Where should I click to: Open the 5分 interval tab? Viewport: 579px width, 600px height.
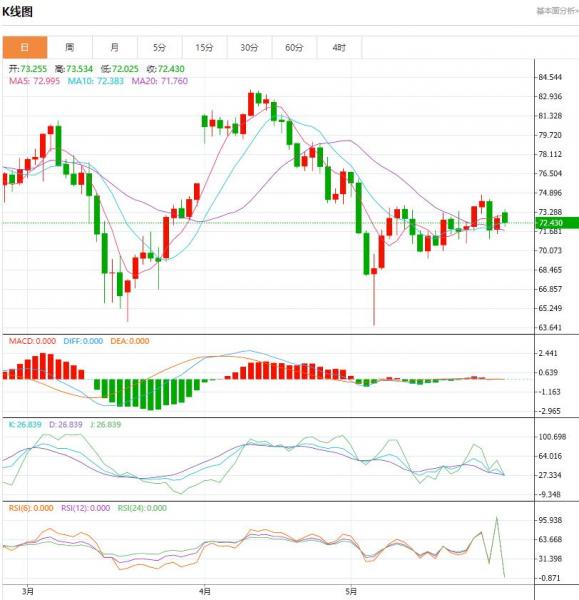pyautogui.click(x=160, y=47)
